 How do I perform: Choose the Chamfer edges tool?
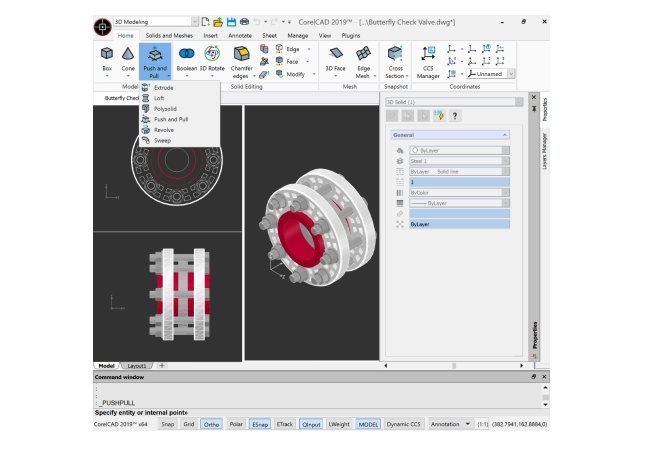tap(242, 61)
